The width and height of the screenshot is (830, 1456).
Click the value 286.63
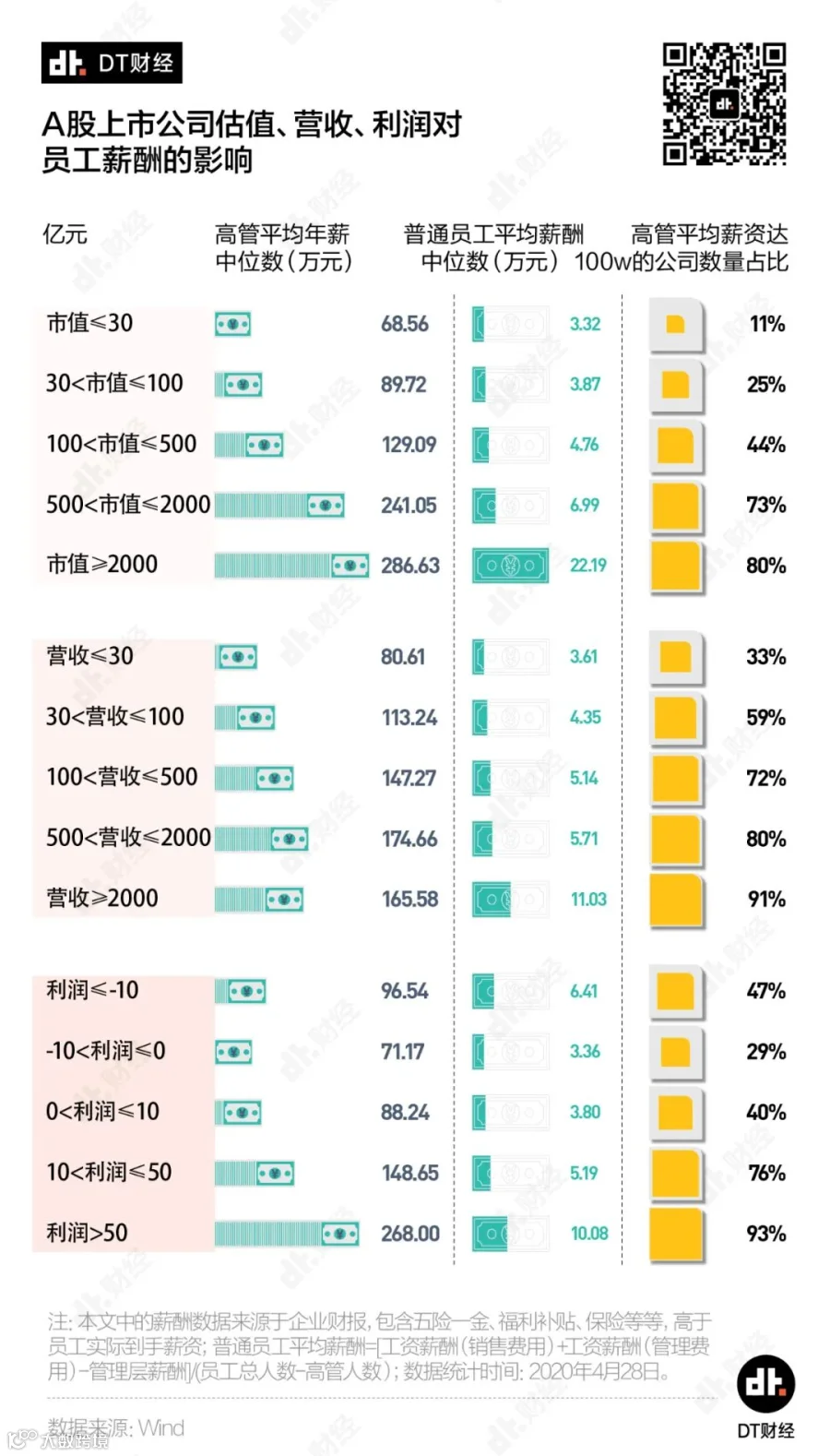(410, 566)
